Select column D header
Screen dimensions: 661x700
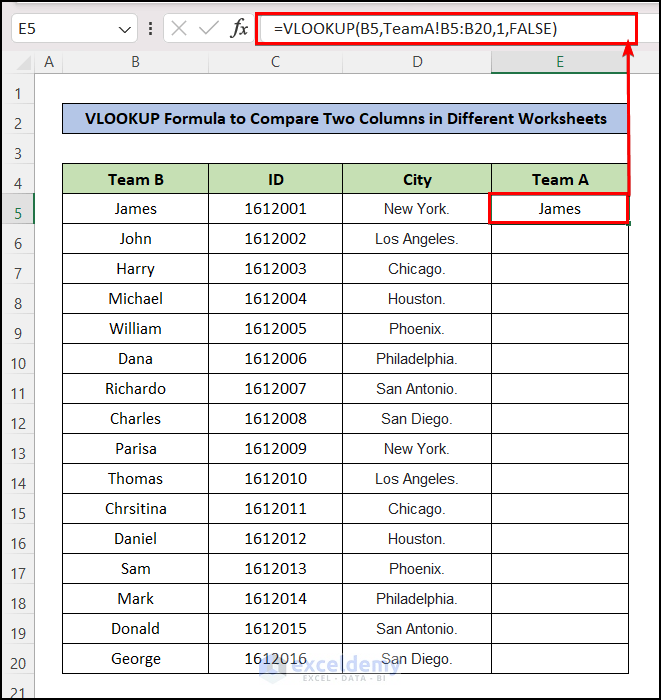pos(417,63)
